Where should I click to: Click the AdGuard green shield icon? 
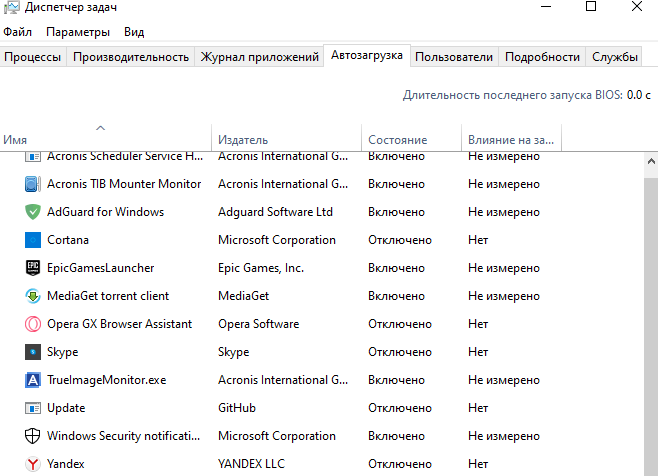coord(33,212)
